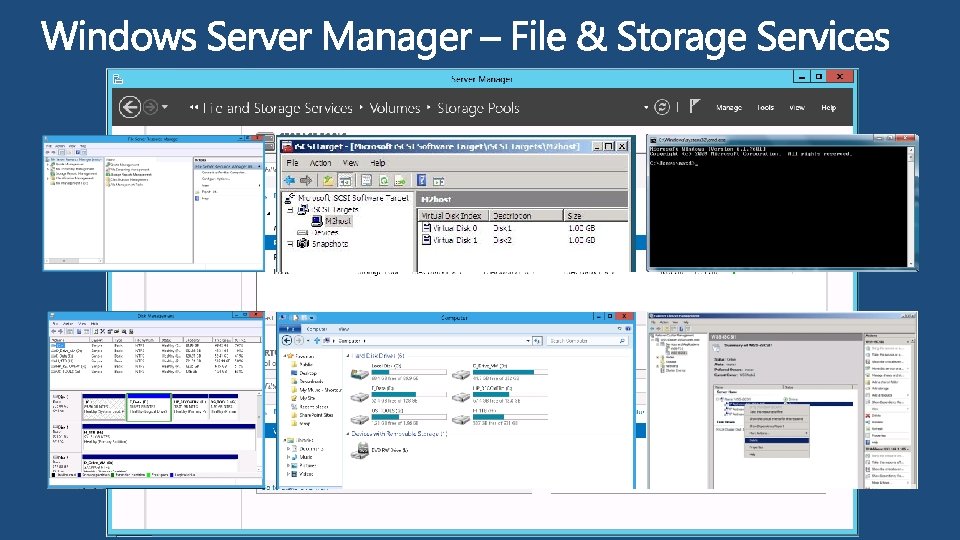Click the File Server Resource Manager thumbnail window
The image size is (960, 540).
[153, 203]
